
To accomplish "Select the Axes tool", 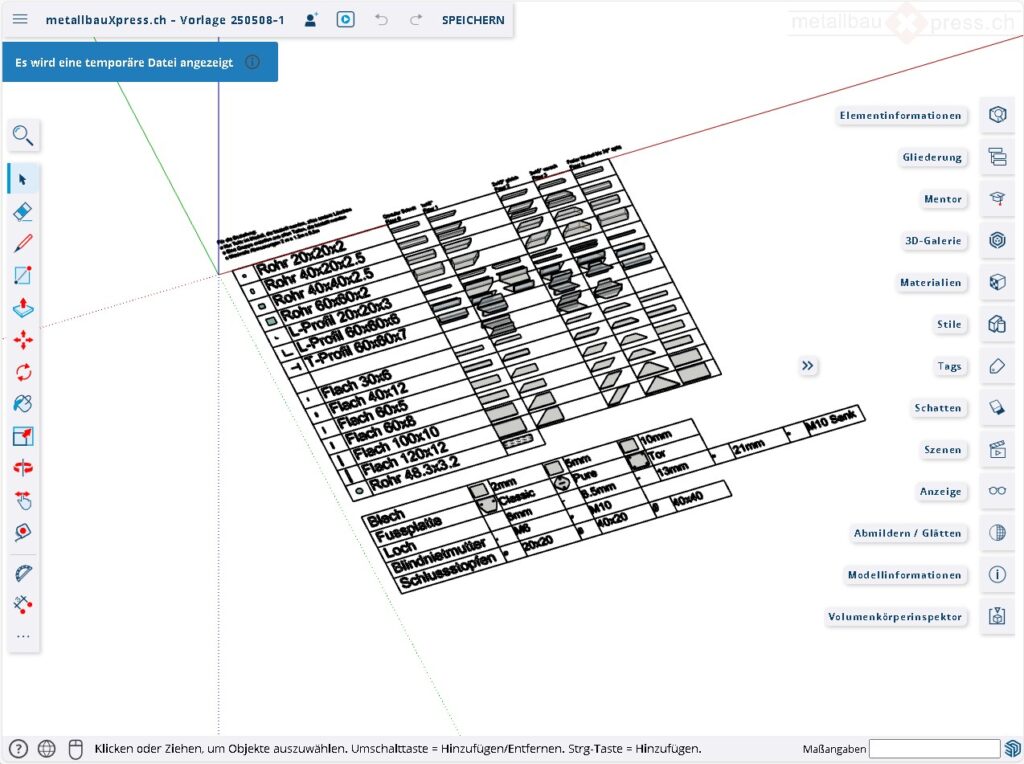I will tap(23, 604).
